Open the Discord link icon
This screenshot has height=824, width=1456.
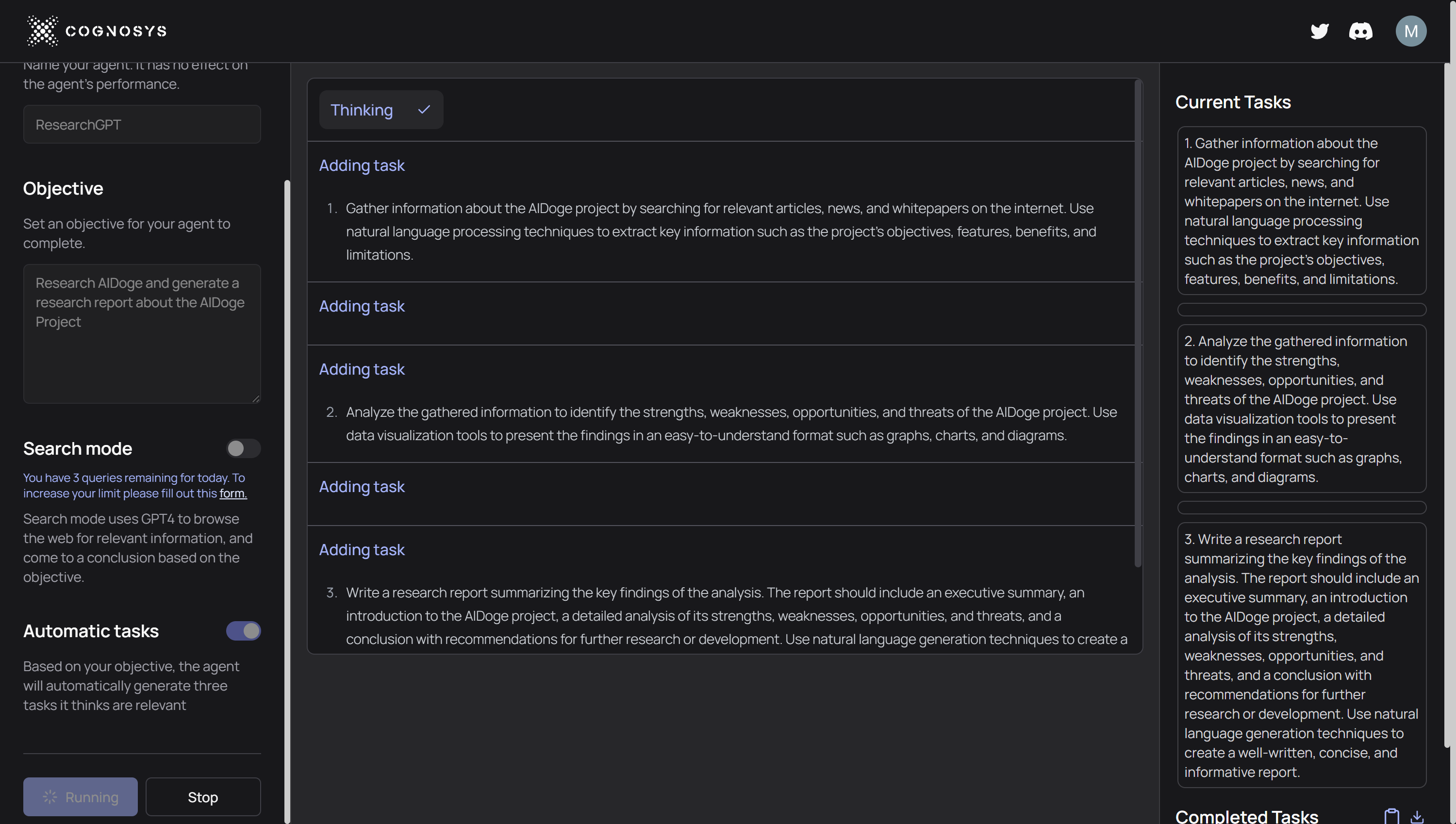pyautogui.click(x=1360, y=31)
